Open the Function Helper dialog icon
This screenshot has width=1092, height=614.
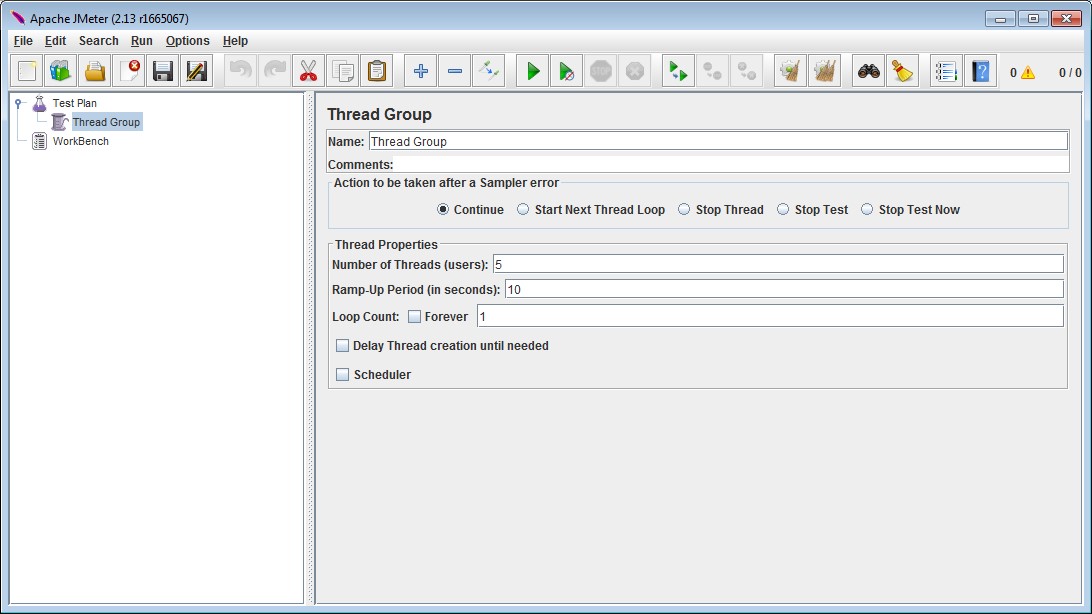[946, 71]
